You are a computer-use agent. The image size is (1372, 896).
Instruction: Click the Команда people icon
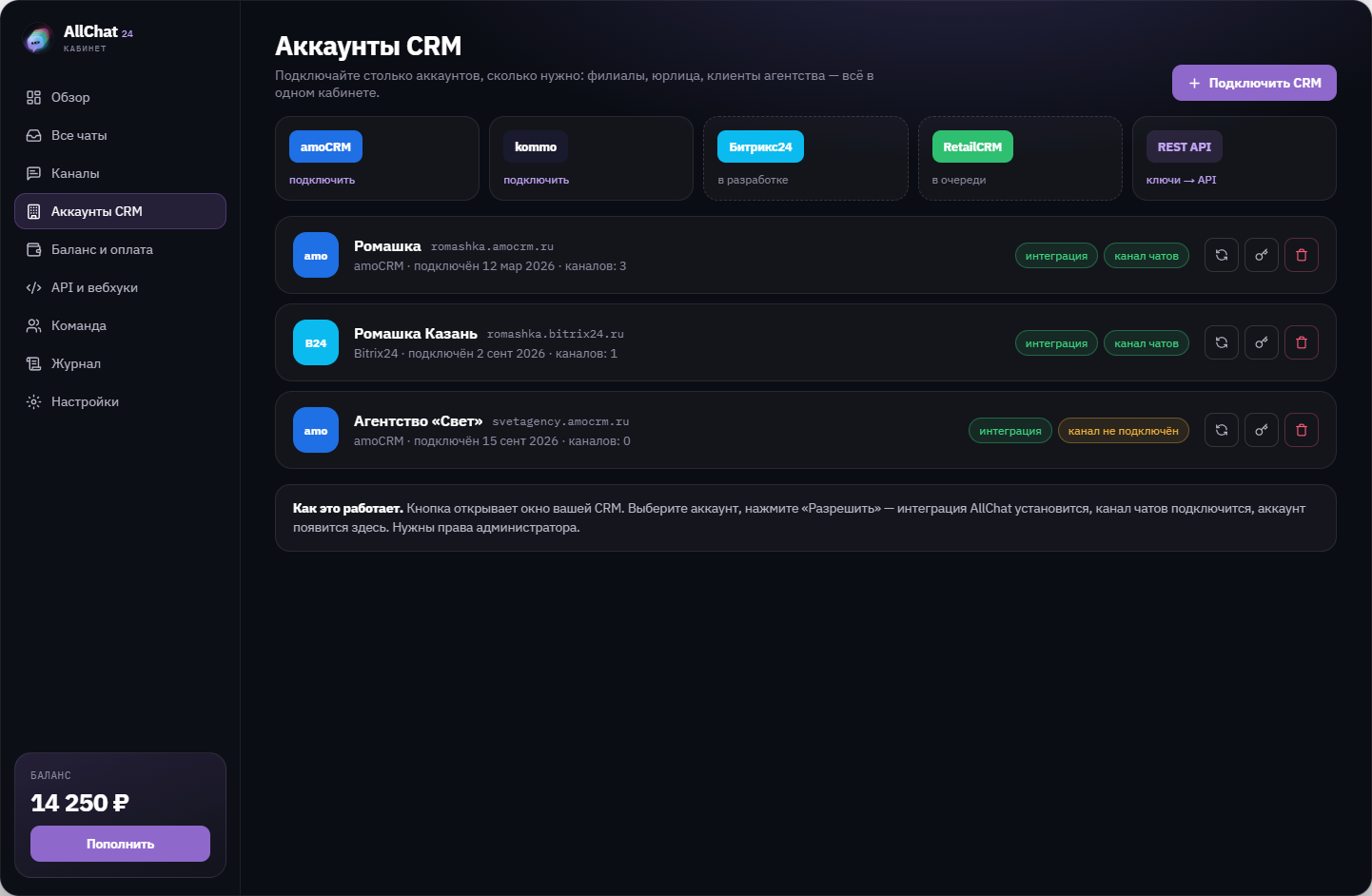pos(34,325)
